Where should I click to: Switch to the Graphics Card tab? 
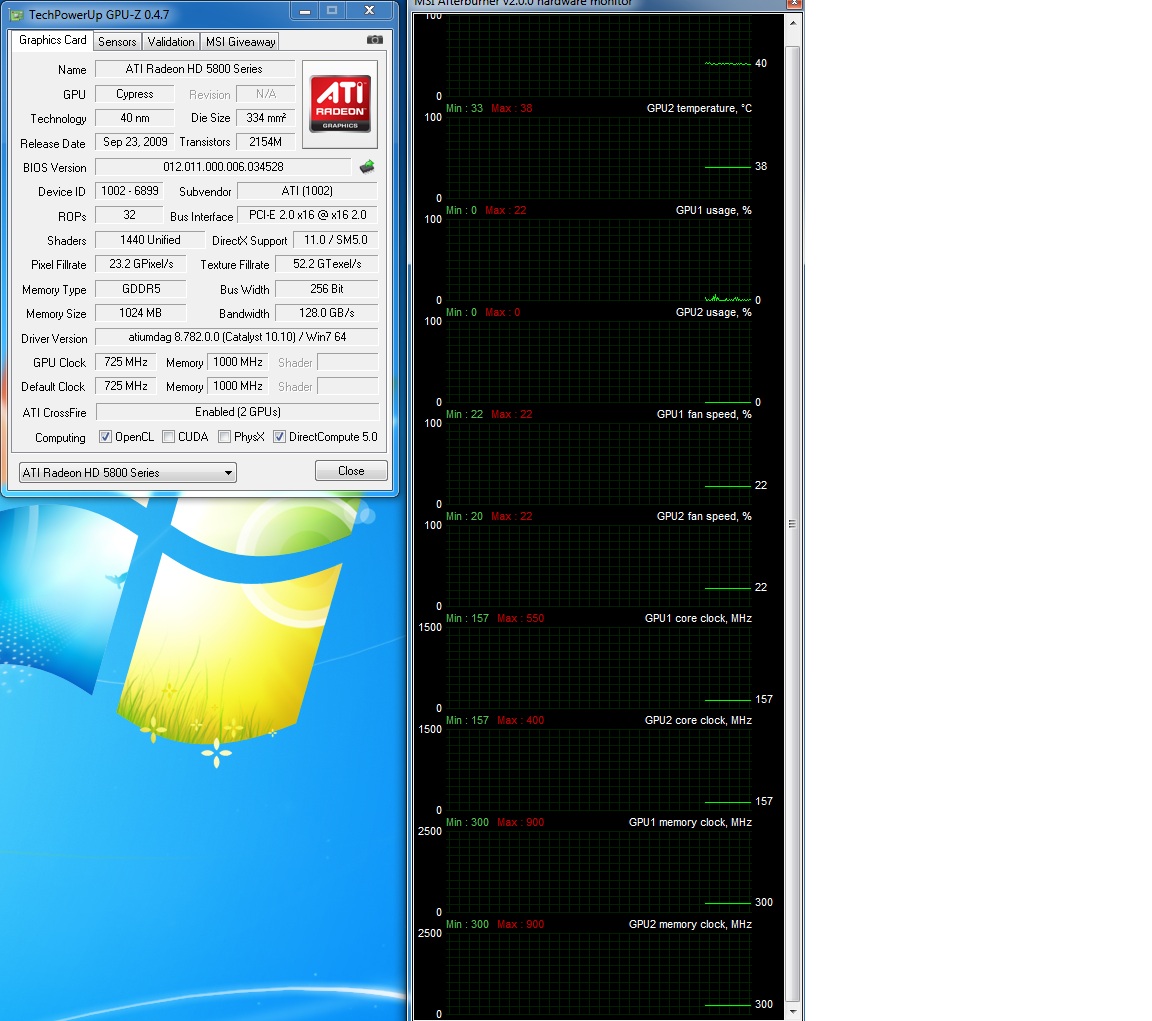pyautogui.click(x=52, y=40)
